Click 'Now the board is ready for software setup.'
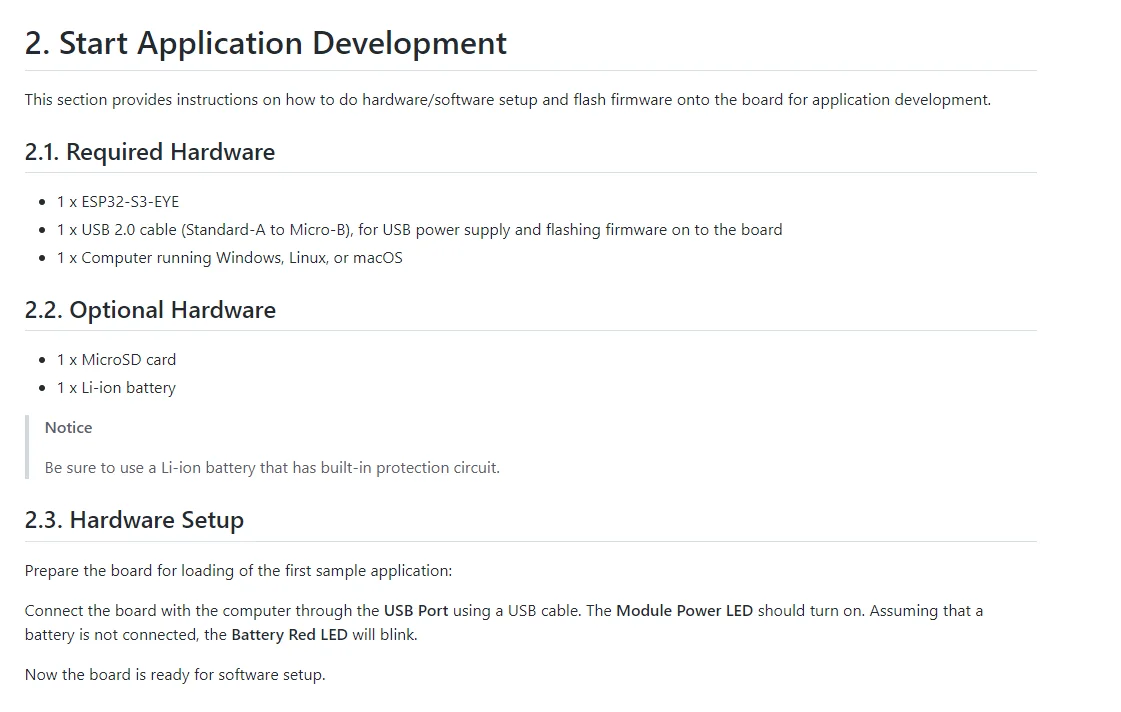This screenshot has width=1121, height=712. [175, 675]
